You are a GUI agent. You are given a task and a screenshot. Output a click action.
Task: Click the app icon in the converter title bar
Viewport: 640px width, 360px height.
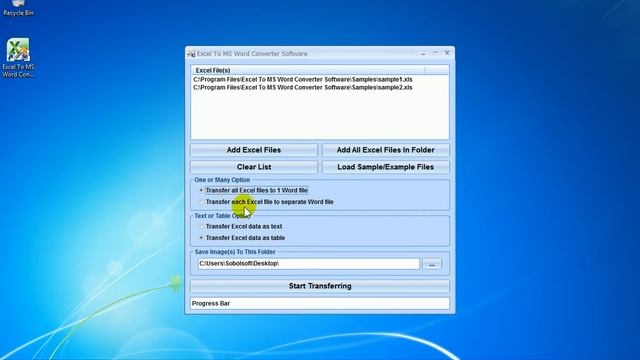(x=191, y=53)
